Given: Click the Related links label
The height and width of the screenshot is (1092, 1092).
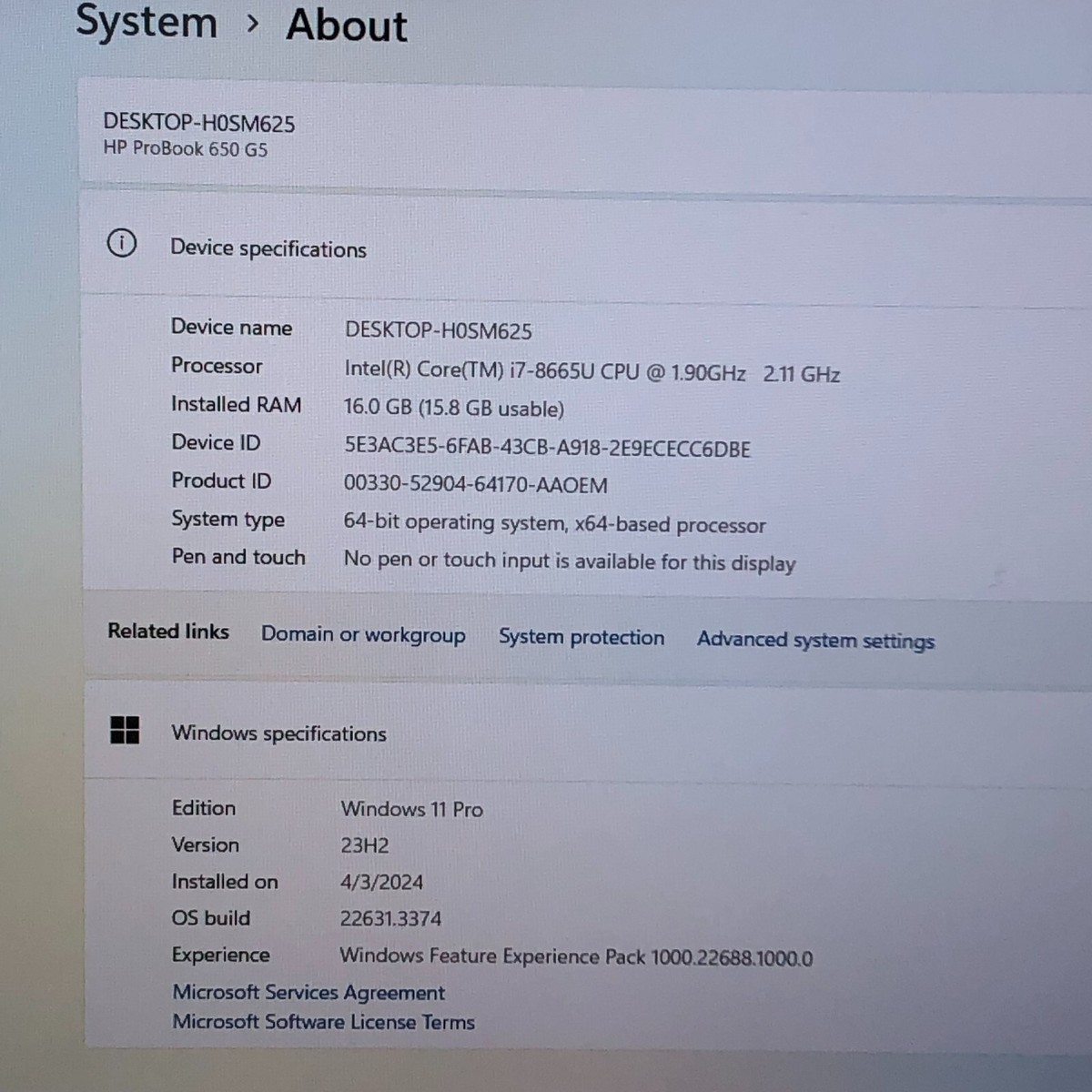Looking at the screenshot, I should click(x=168, y=631).
